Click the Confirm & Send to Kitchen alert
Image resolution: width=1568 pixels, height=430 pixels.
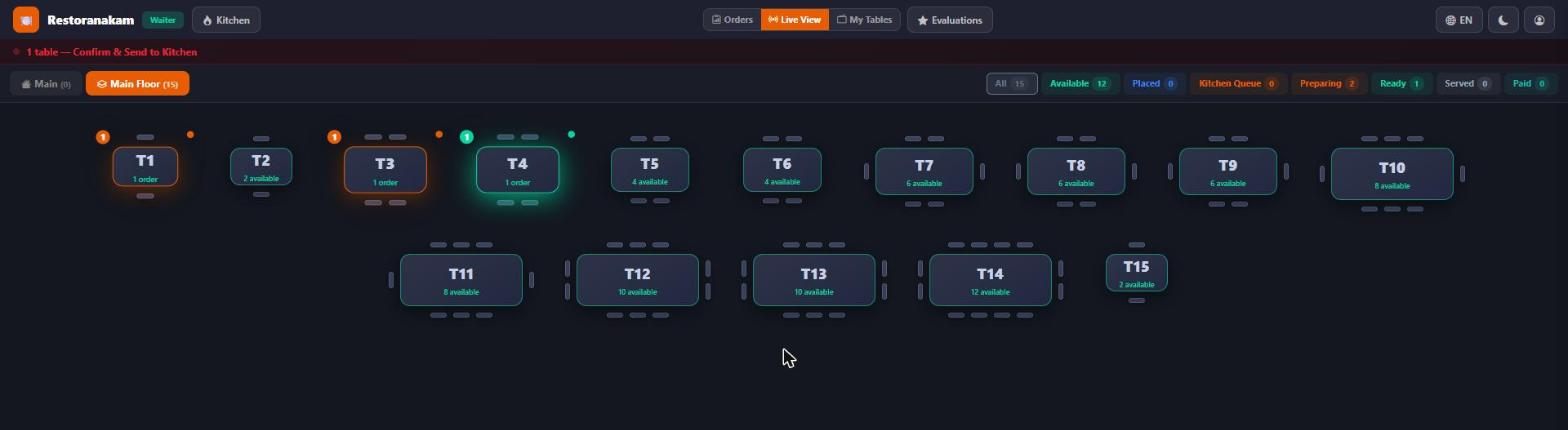coord(111,52)
